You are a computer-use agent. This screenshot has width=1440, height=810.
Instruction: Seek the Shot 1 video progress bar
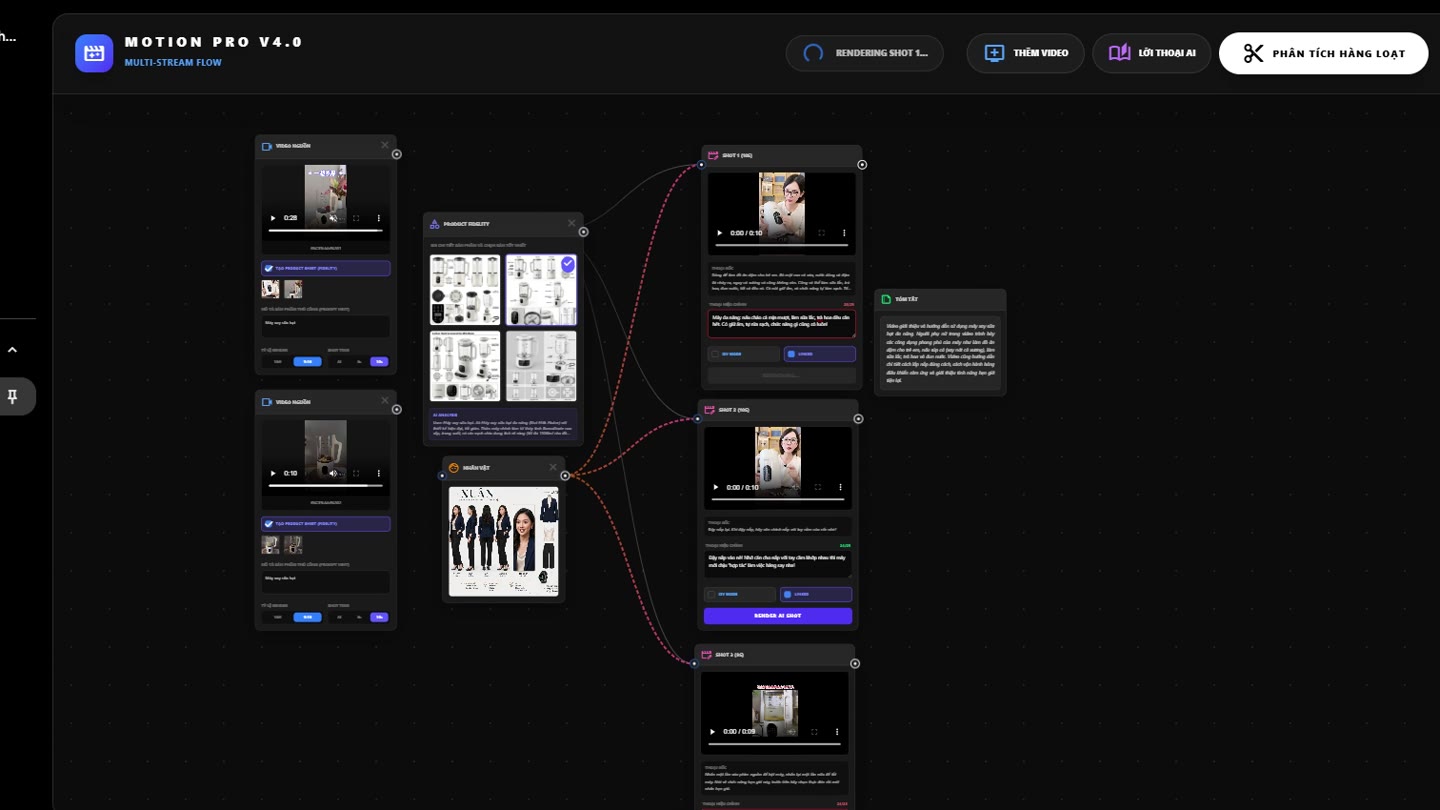click(782, 244)
